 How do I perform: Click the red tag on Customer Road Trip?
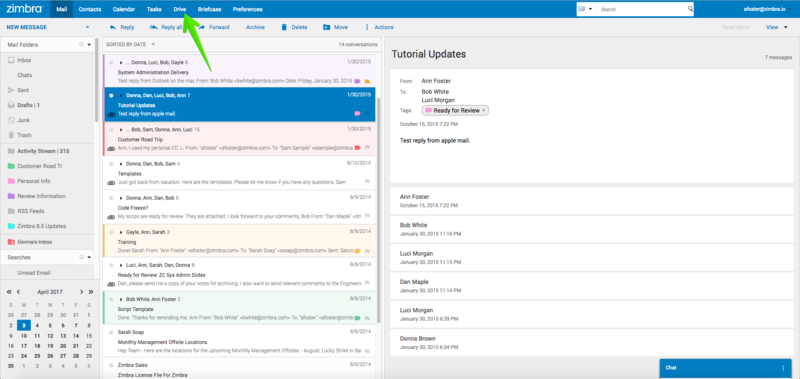tap(358, 148)
